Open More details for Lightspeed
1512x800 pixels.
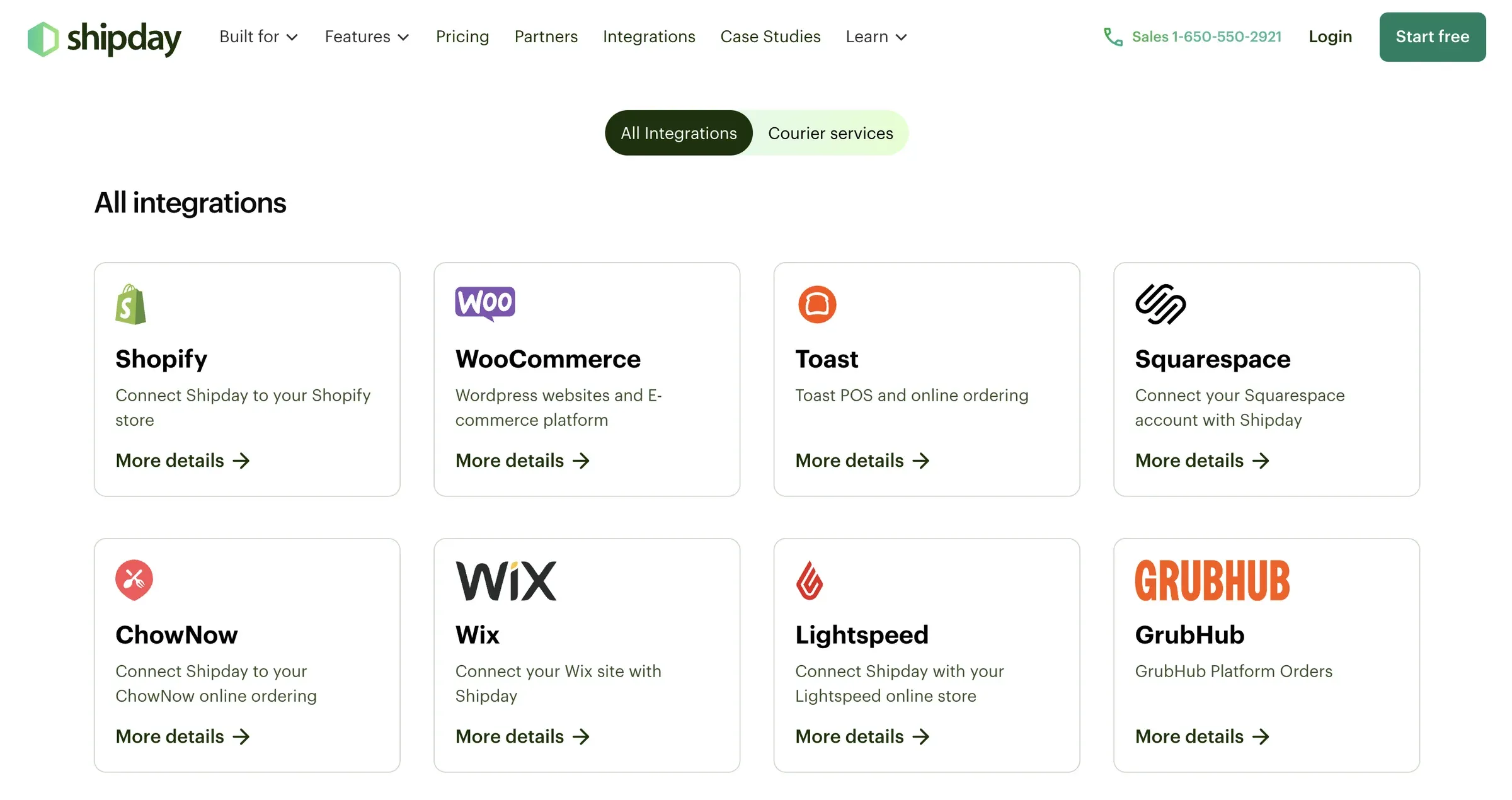[x=862, y=737]
